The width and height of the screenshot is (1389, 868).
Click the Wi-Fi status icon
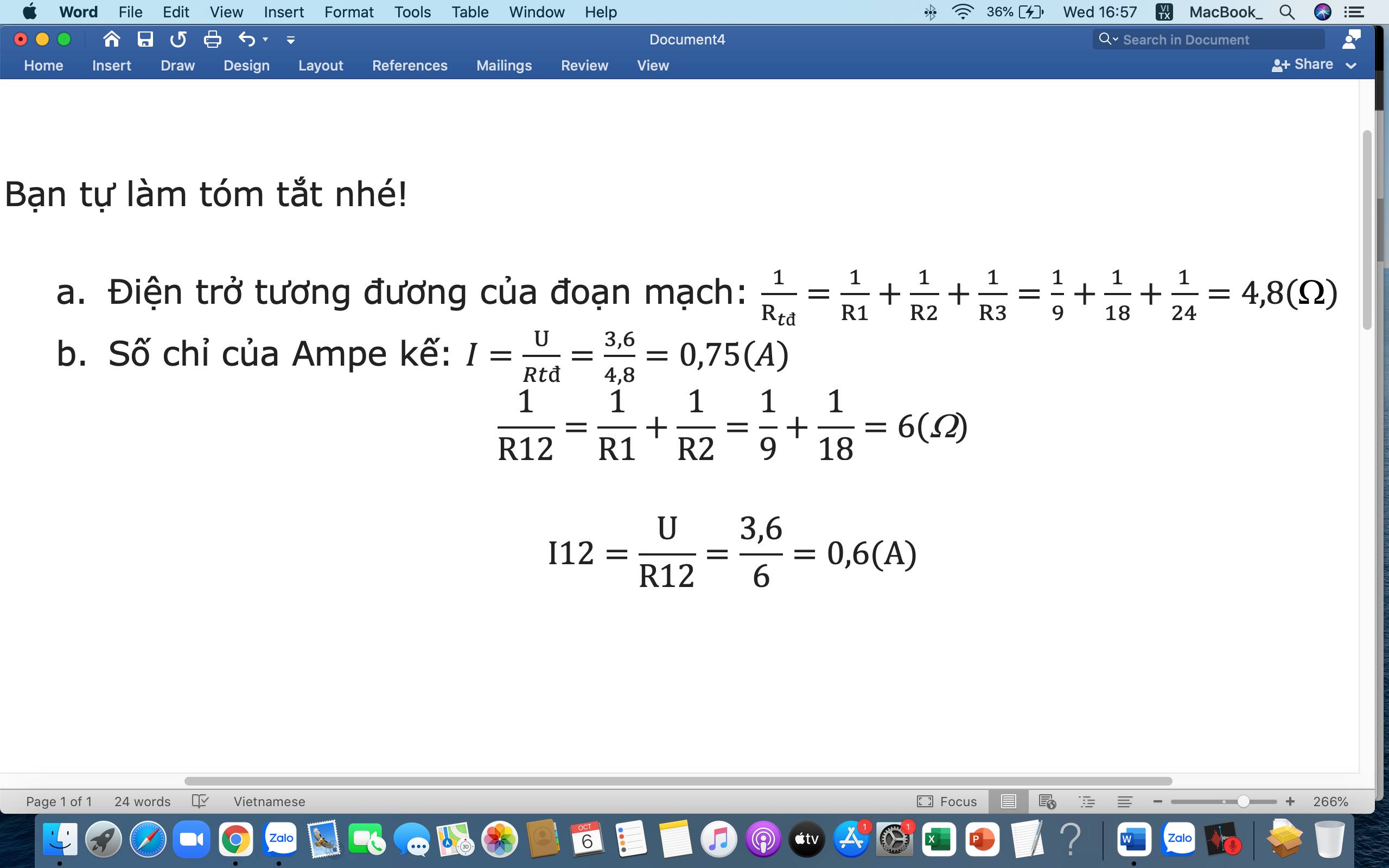pyautogui.click(x=963, y=12)
